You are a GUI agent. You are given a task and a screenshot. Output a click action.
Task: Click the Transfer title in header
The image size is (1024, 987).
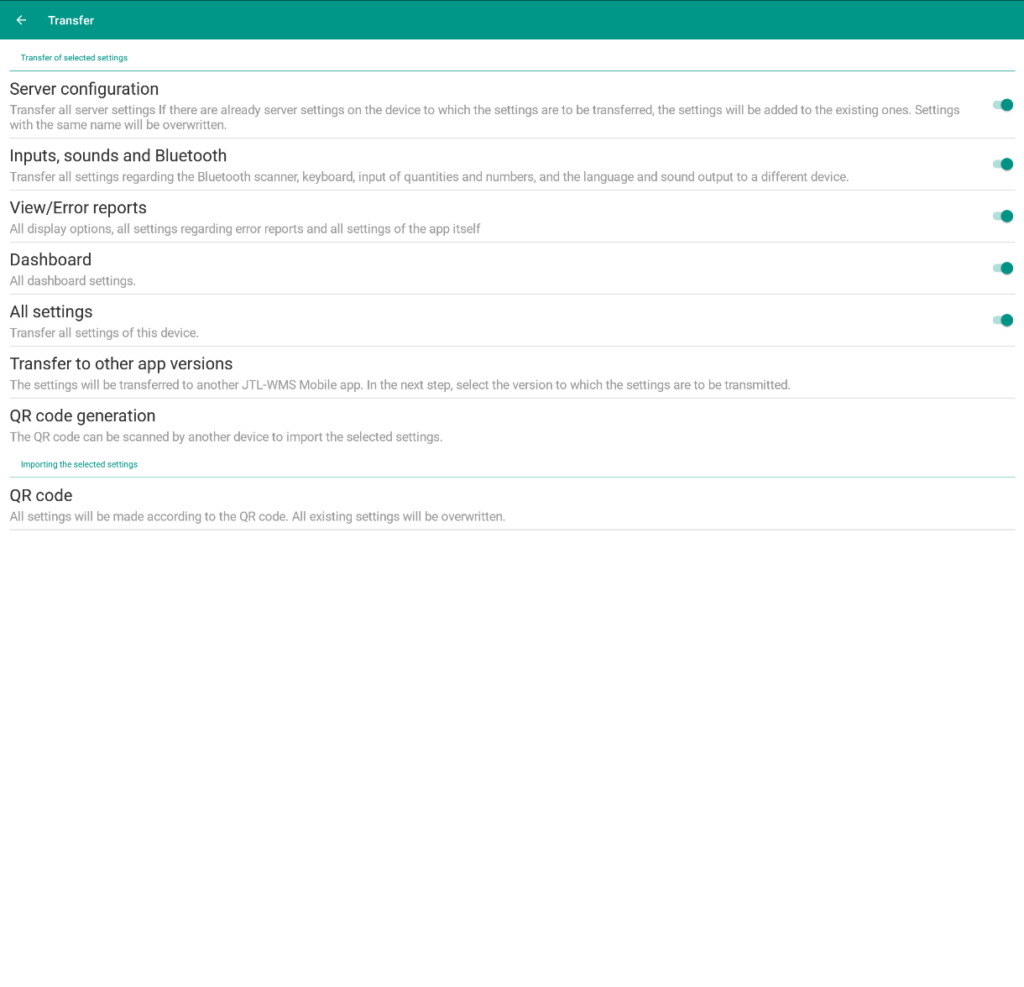point(71,20)
